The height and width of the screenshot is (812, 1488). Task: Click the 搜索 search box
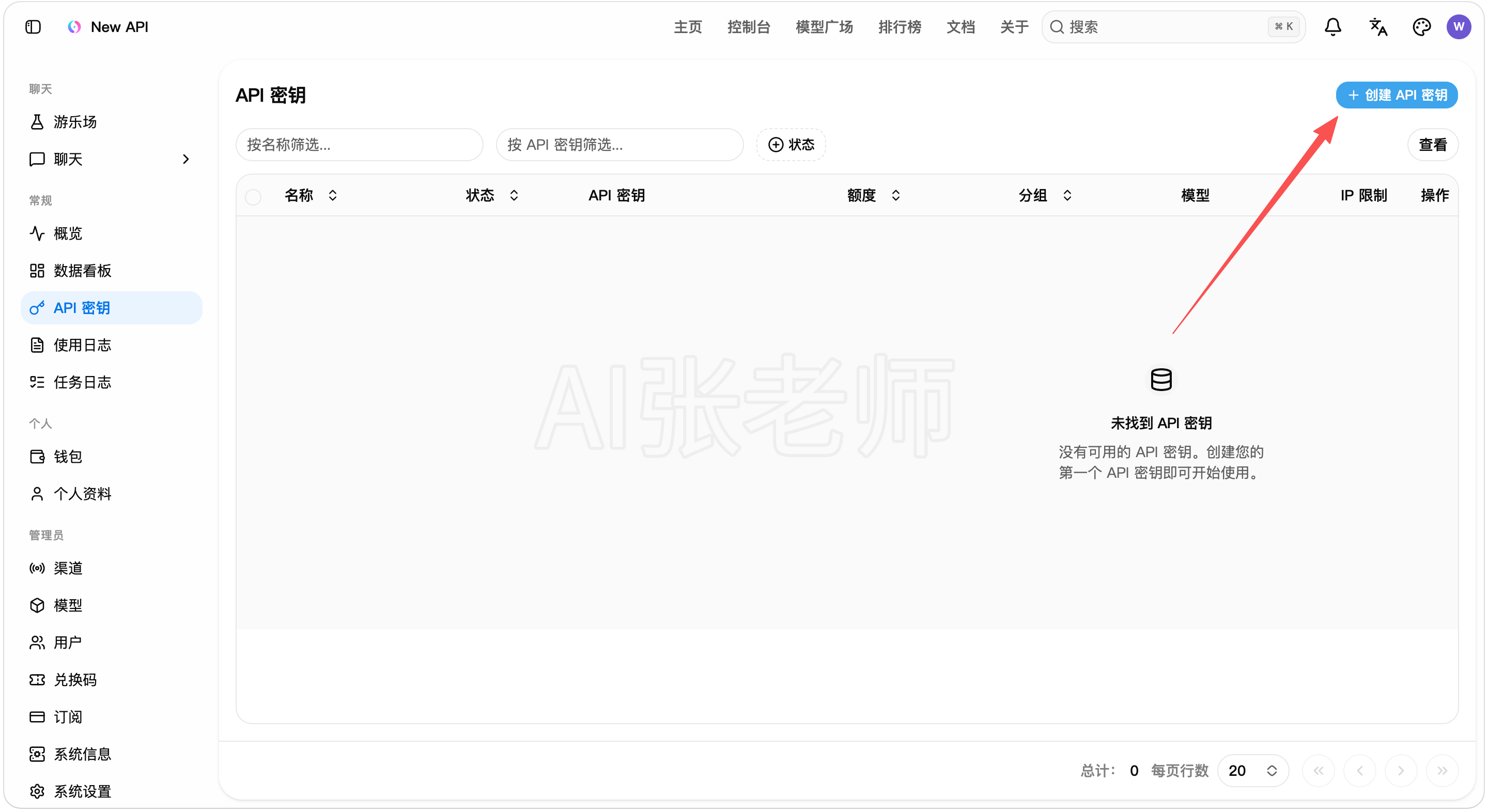(x=1173, y=26)
